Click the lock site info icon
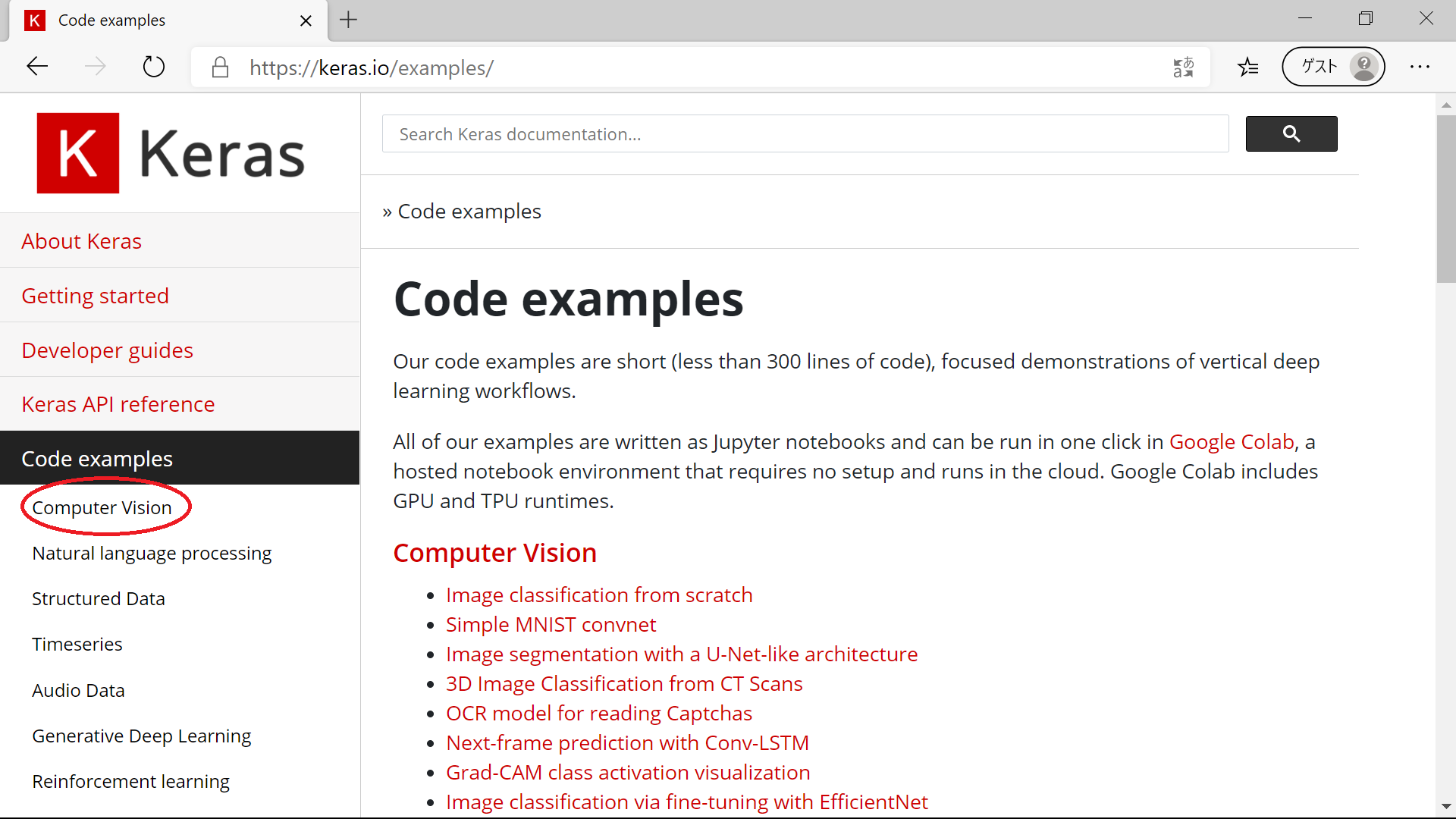Viewport: 1456px width, 819px height. (220, 67)
